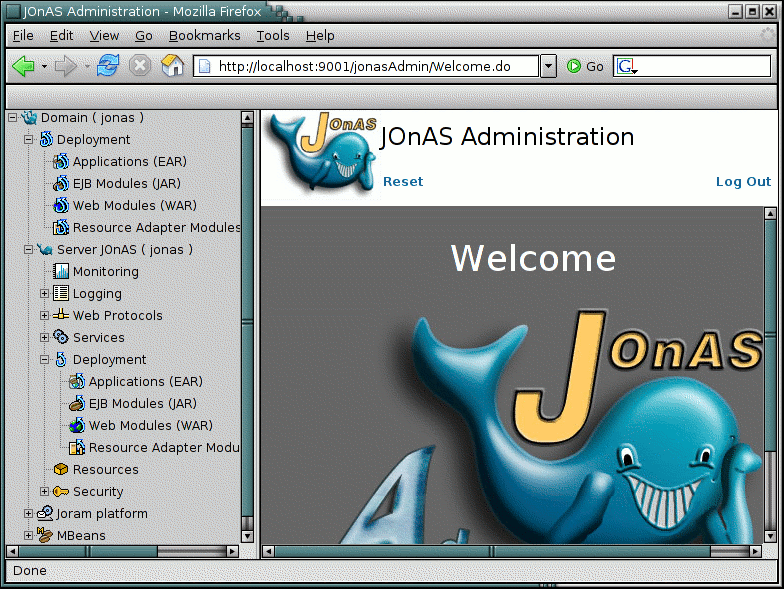Open the Tools menu
The width and height of the screenshot is (784, 589).
click(x=273, y=36)
